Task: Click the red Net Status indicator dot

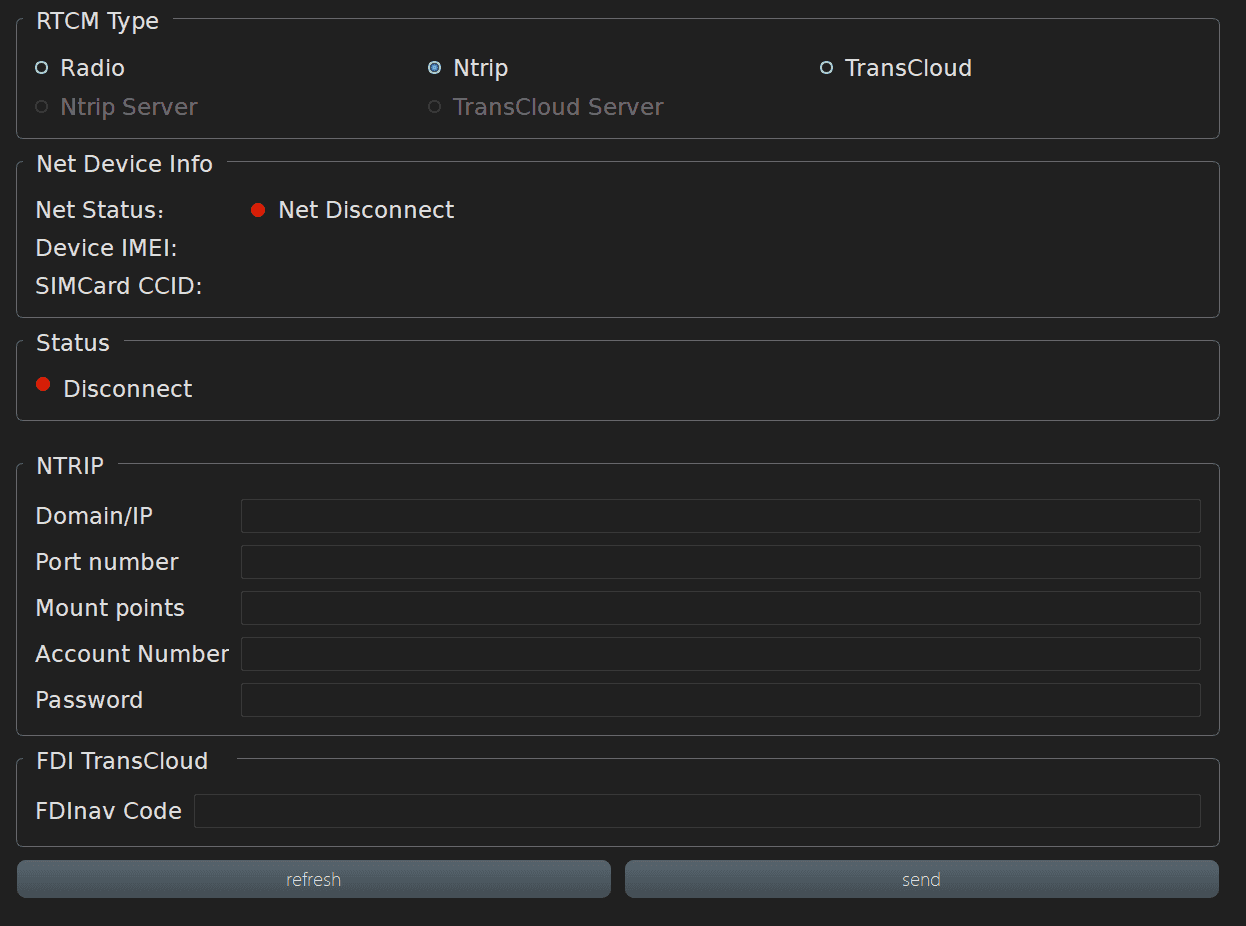Action: click(x=258, y=210)
